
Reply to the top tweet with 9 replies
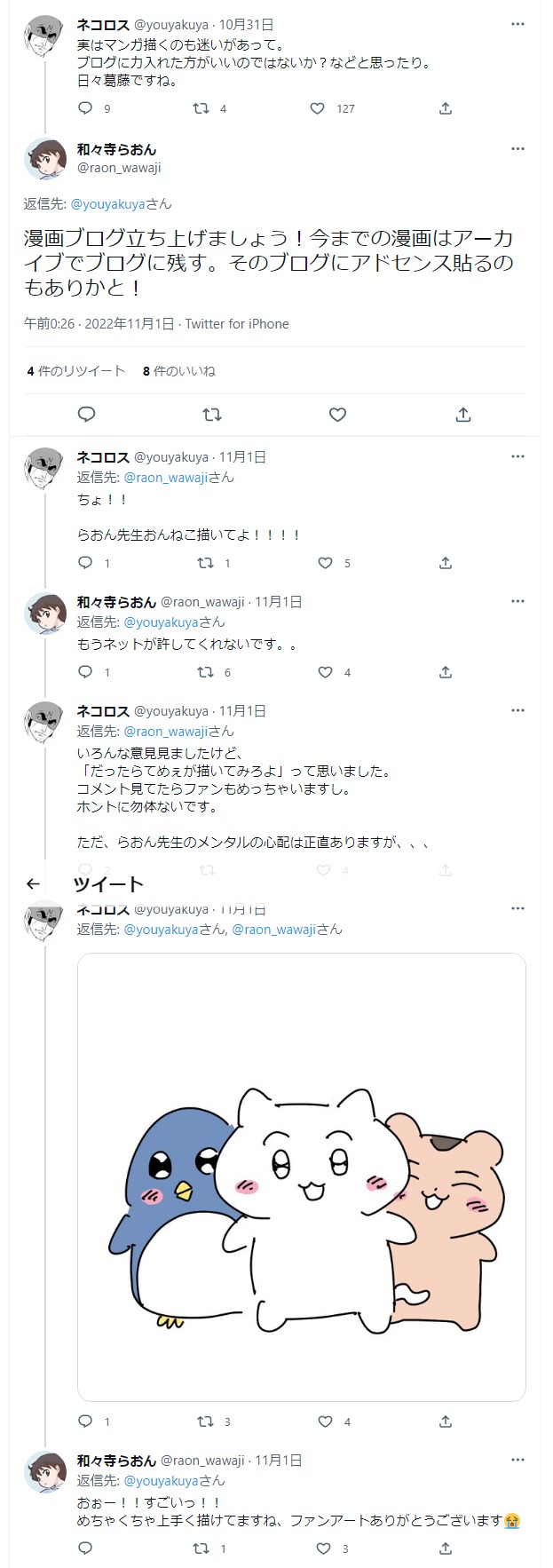tap(86, 108)
